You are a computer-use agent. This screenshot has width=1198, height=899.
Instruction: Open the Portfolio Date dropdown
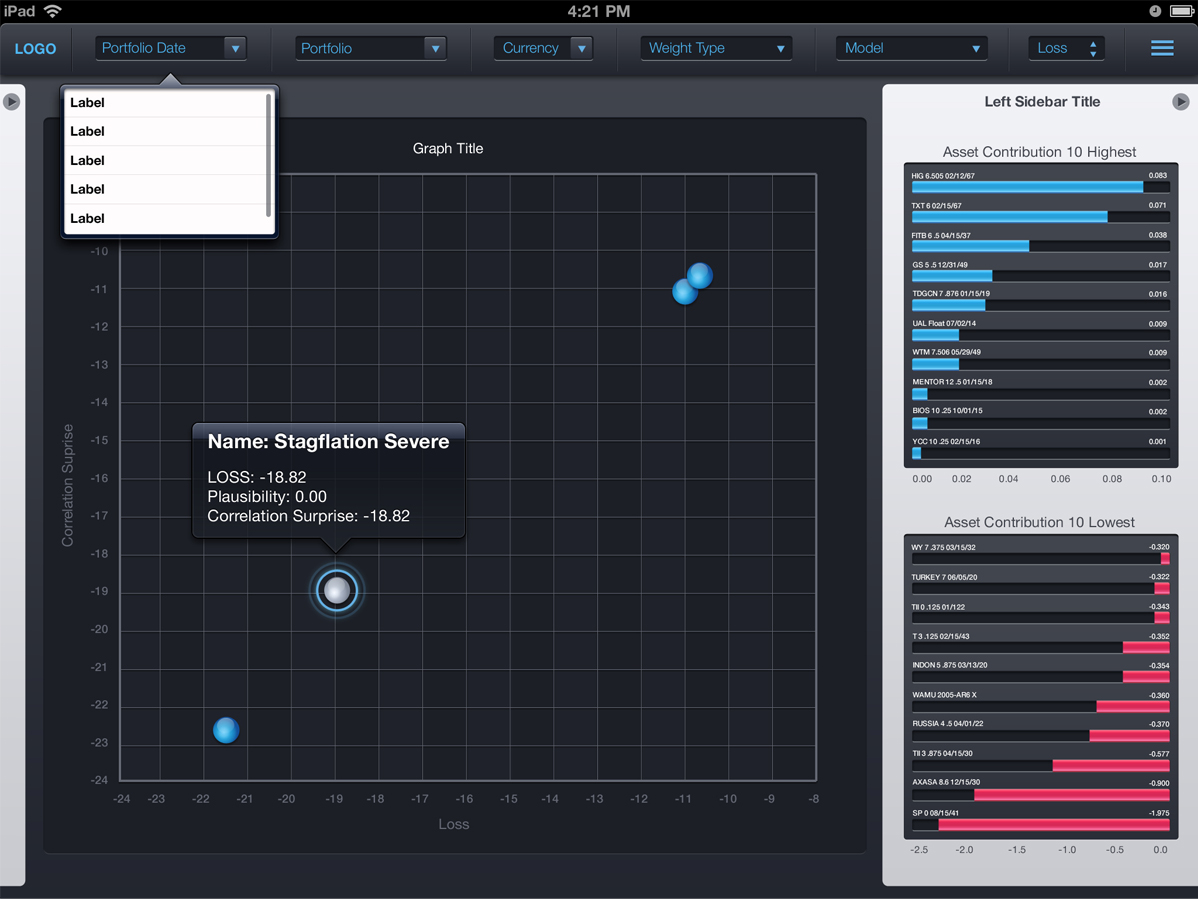[x=170, y=48]
